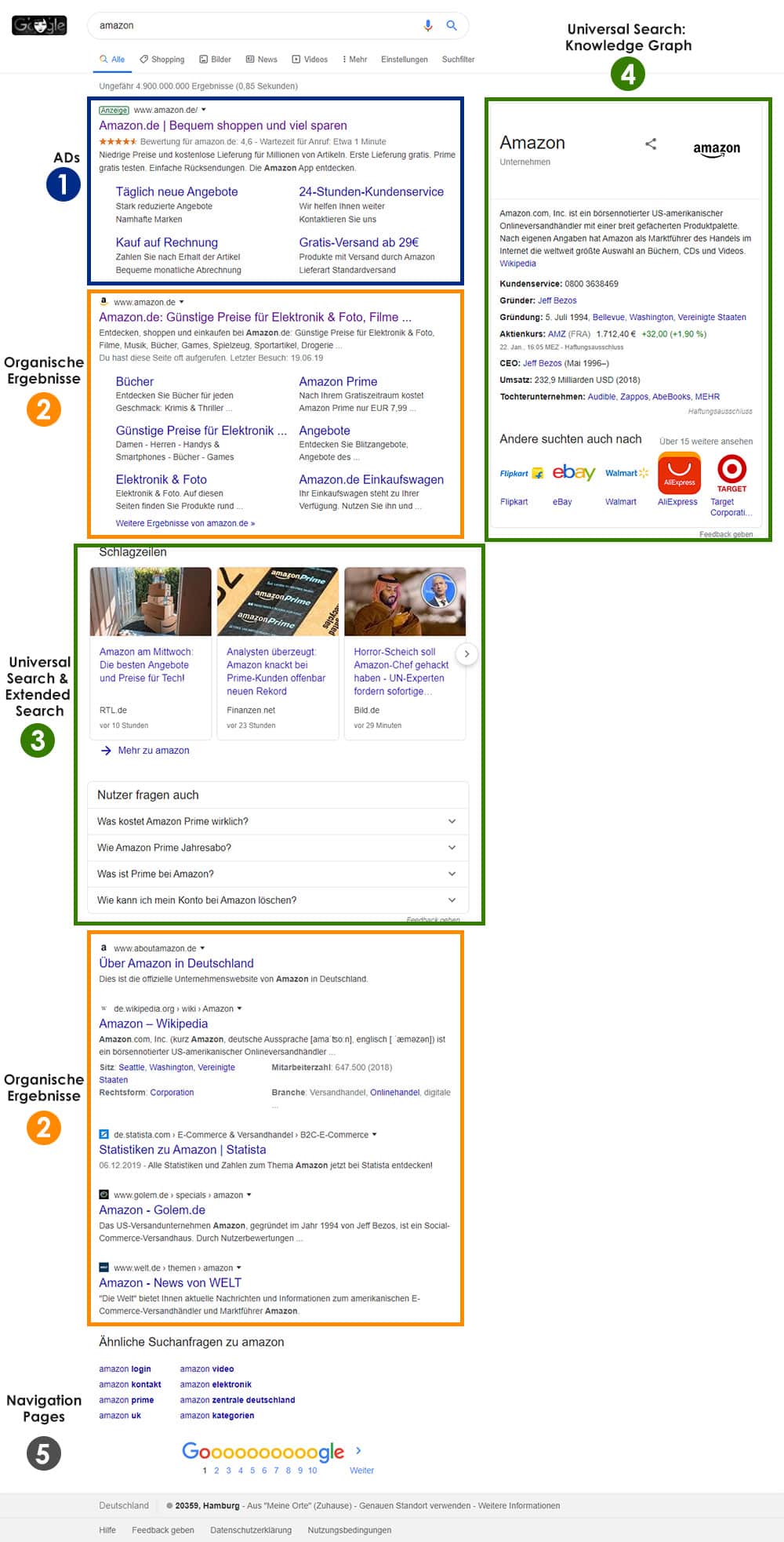The width and height of the screenshot is (784, 1542).
Task: Open dropdown arrow next to www.aboutamazon.de
Action: (202, 948)
